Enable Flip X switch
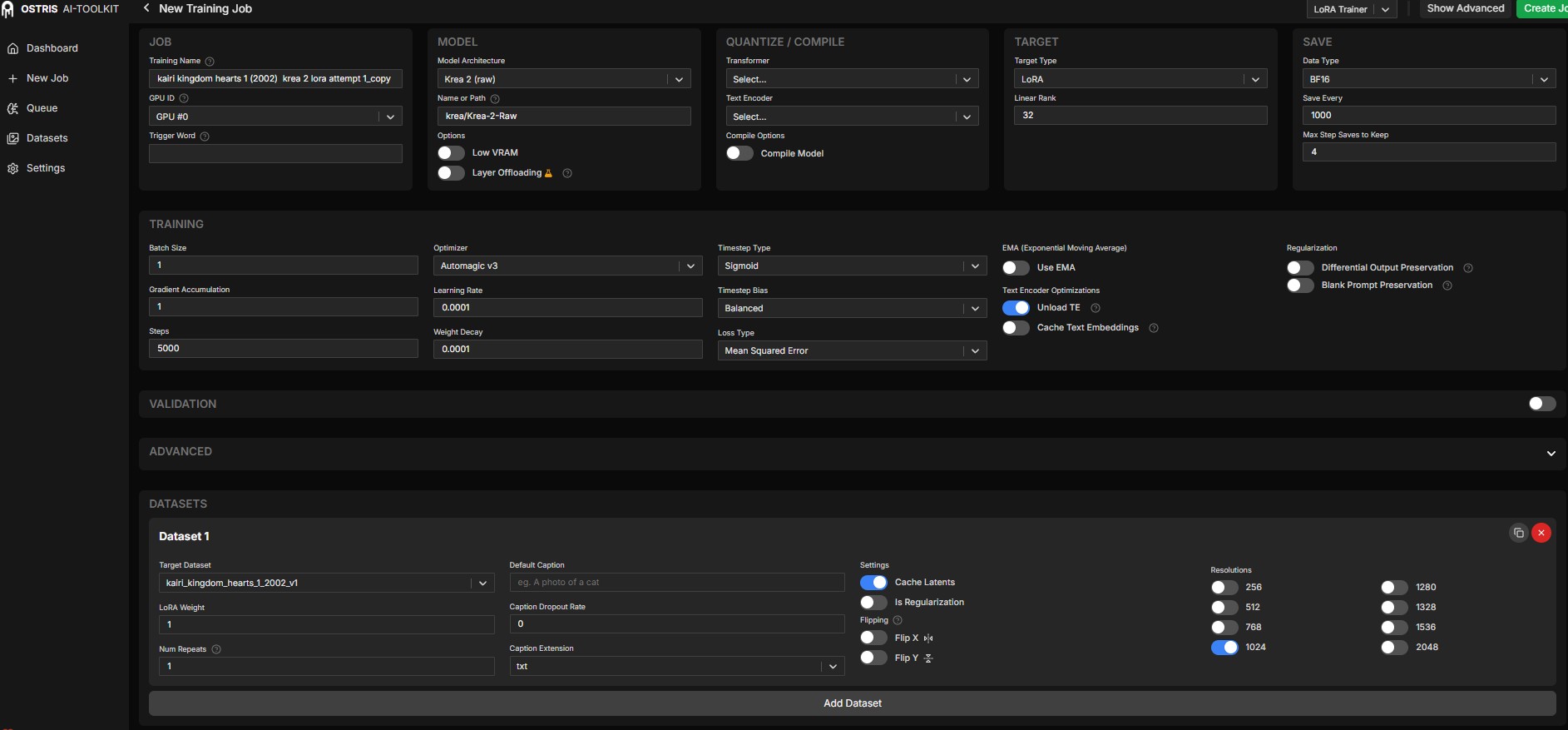The width and height of the screenshot is (1568, 730). (873, 638)
